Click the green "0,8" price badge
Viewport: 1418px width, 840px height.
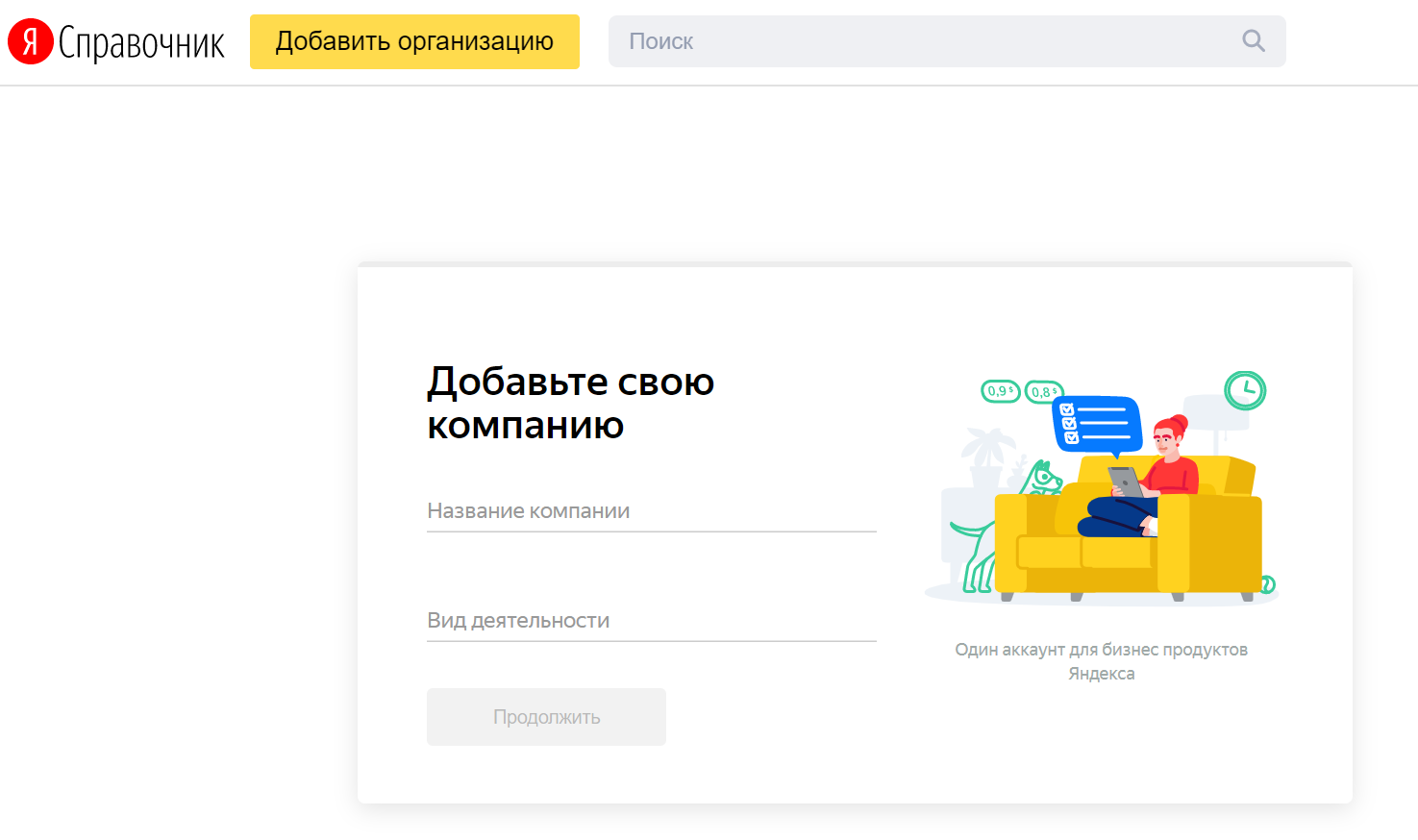pyautogui.click(x=1043, y=392)
